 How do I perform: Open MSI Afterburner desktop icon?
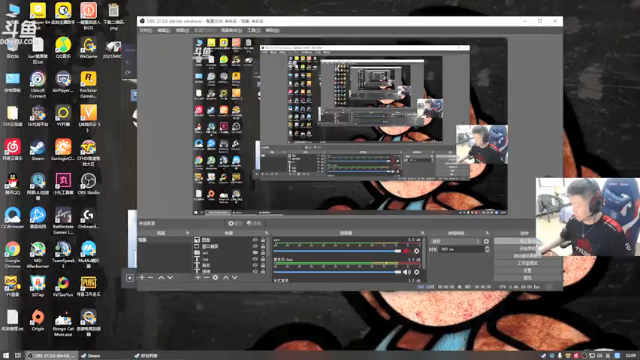(x=38, y=255)
